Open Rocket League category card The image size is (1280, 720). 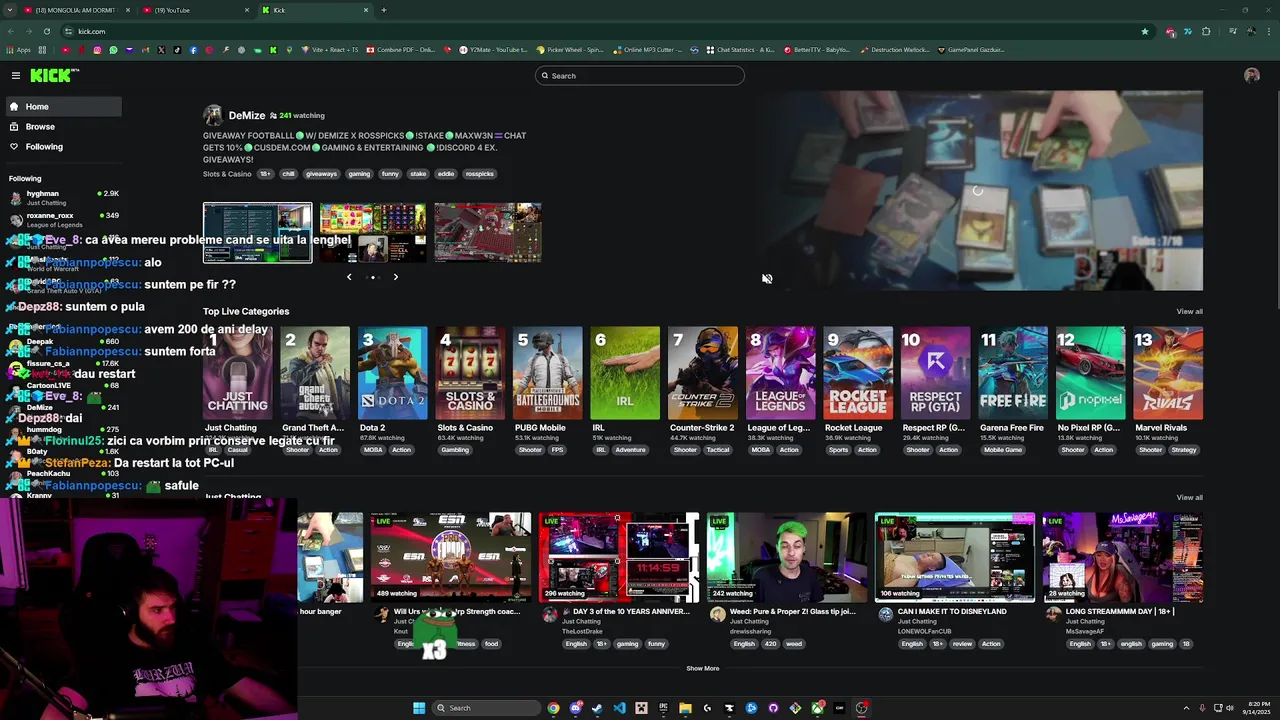tap(858, 373)
